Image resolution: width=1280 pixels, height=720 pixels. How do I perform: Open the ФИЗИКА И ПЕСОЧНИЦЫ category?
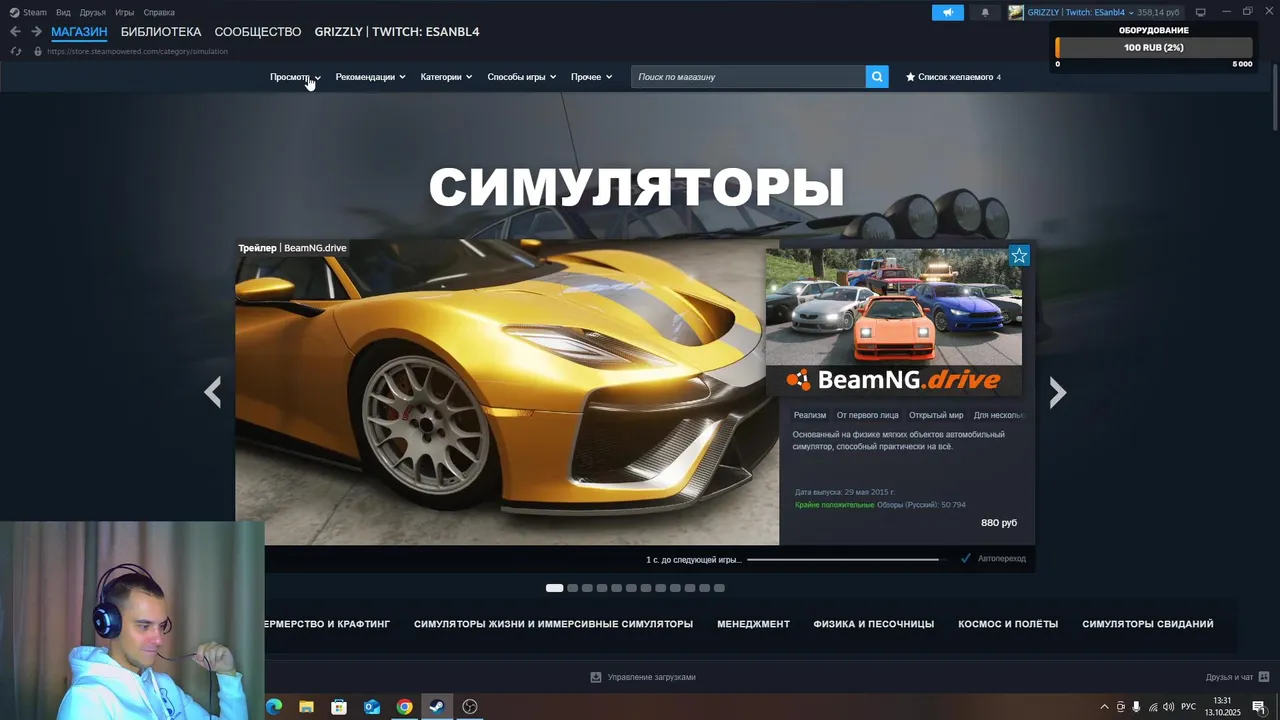[x=874, y=624]
